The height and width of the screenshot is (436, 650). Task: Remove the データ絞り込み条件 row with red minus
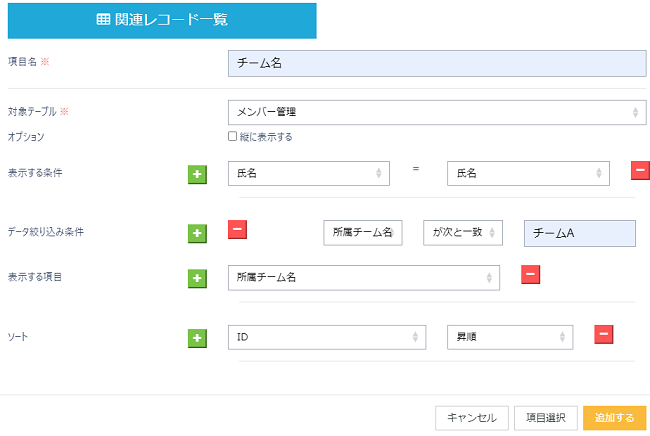(x=238, y=229)
